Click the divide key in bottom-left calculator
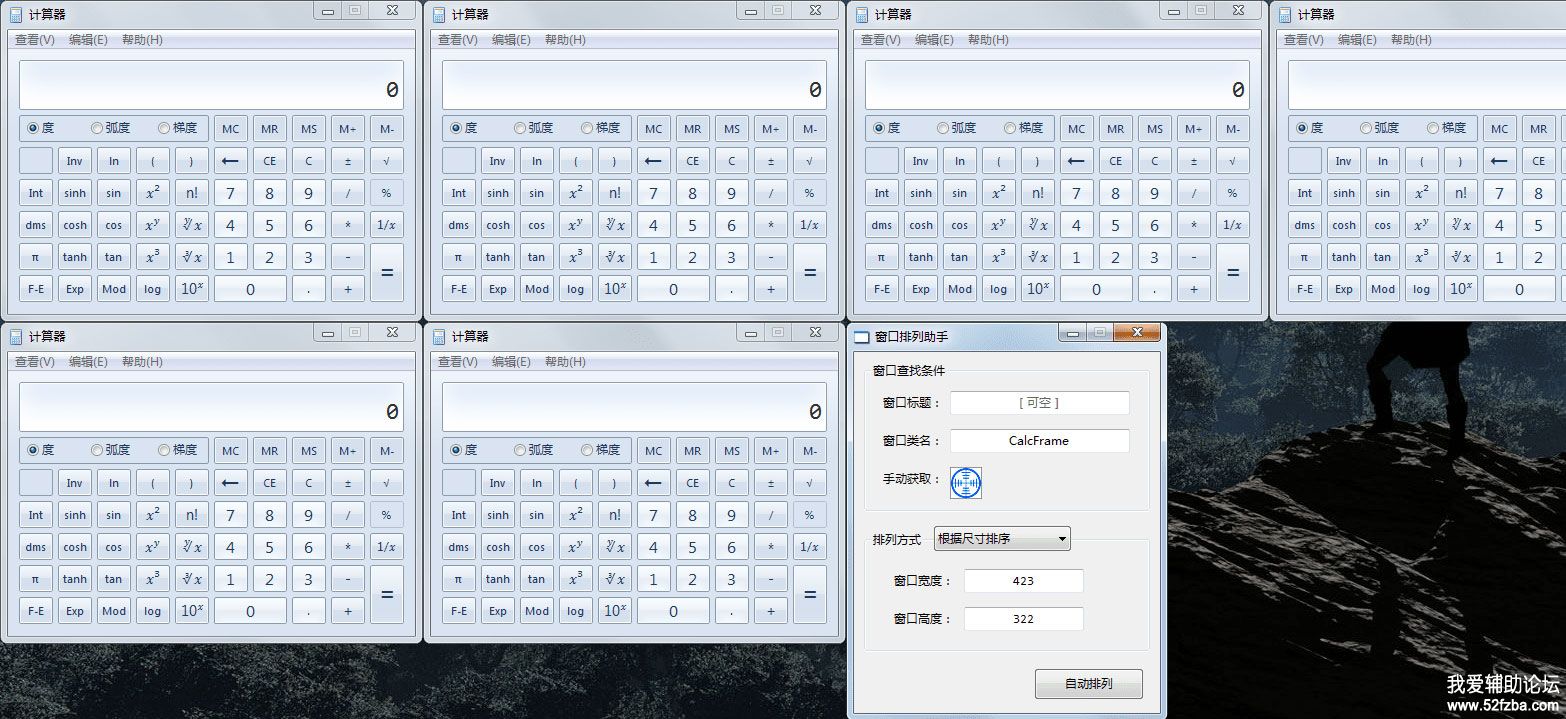The image size is (1566, 719). click(347, 515)
